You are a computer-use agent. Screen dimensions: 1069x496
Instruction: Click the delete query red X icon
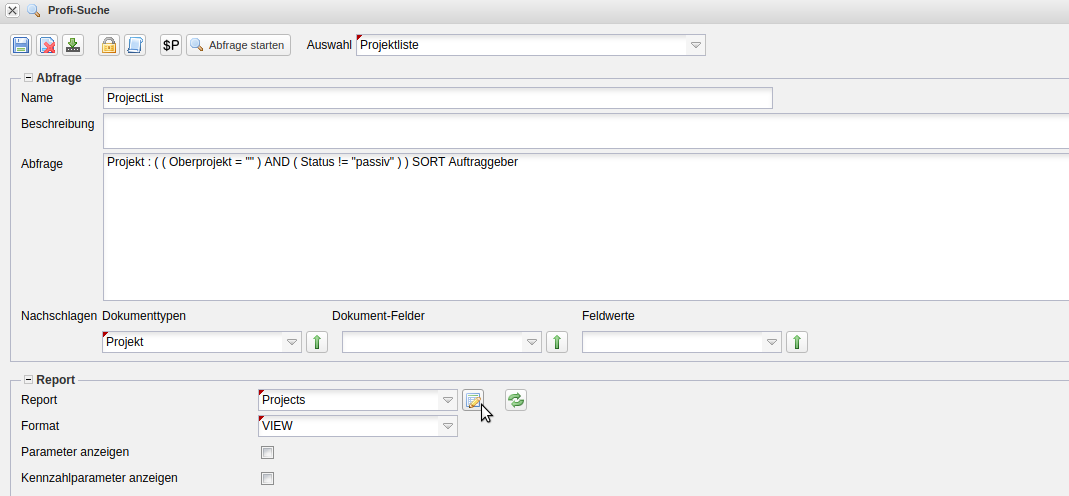point(47,45)
